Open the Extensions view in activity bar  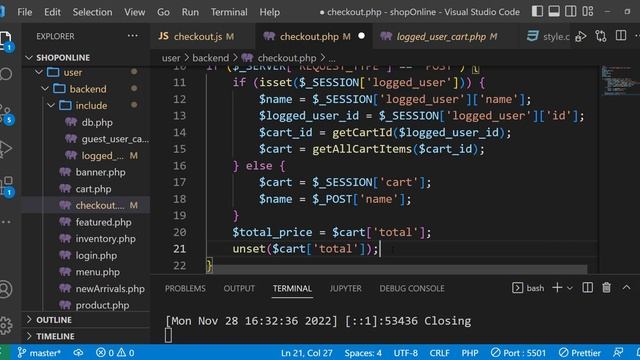pyautogui.click(x=6, y=186)
